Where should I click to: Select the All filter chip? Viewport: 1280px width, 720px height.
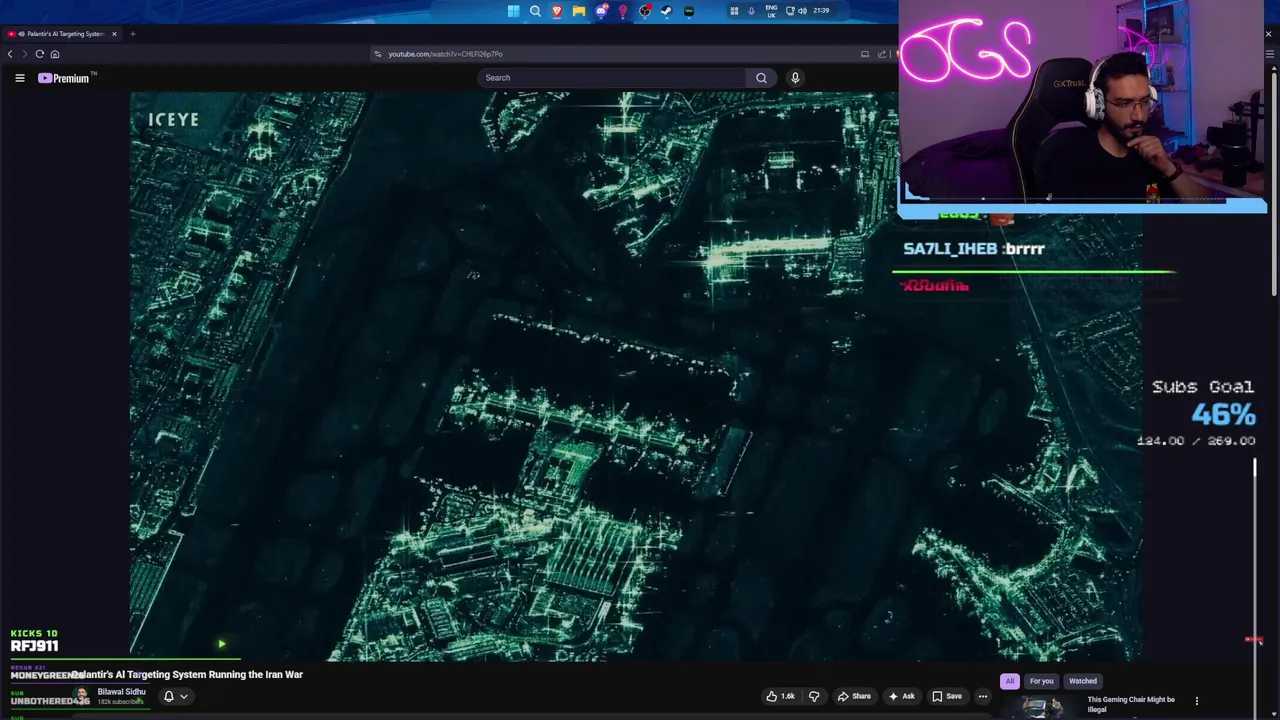pyautogui.click(x=1010, y=681)
